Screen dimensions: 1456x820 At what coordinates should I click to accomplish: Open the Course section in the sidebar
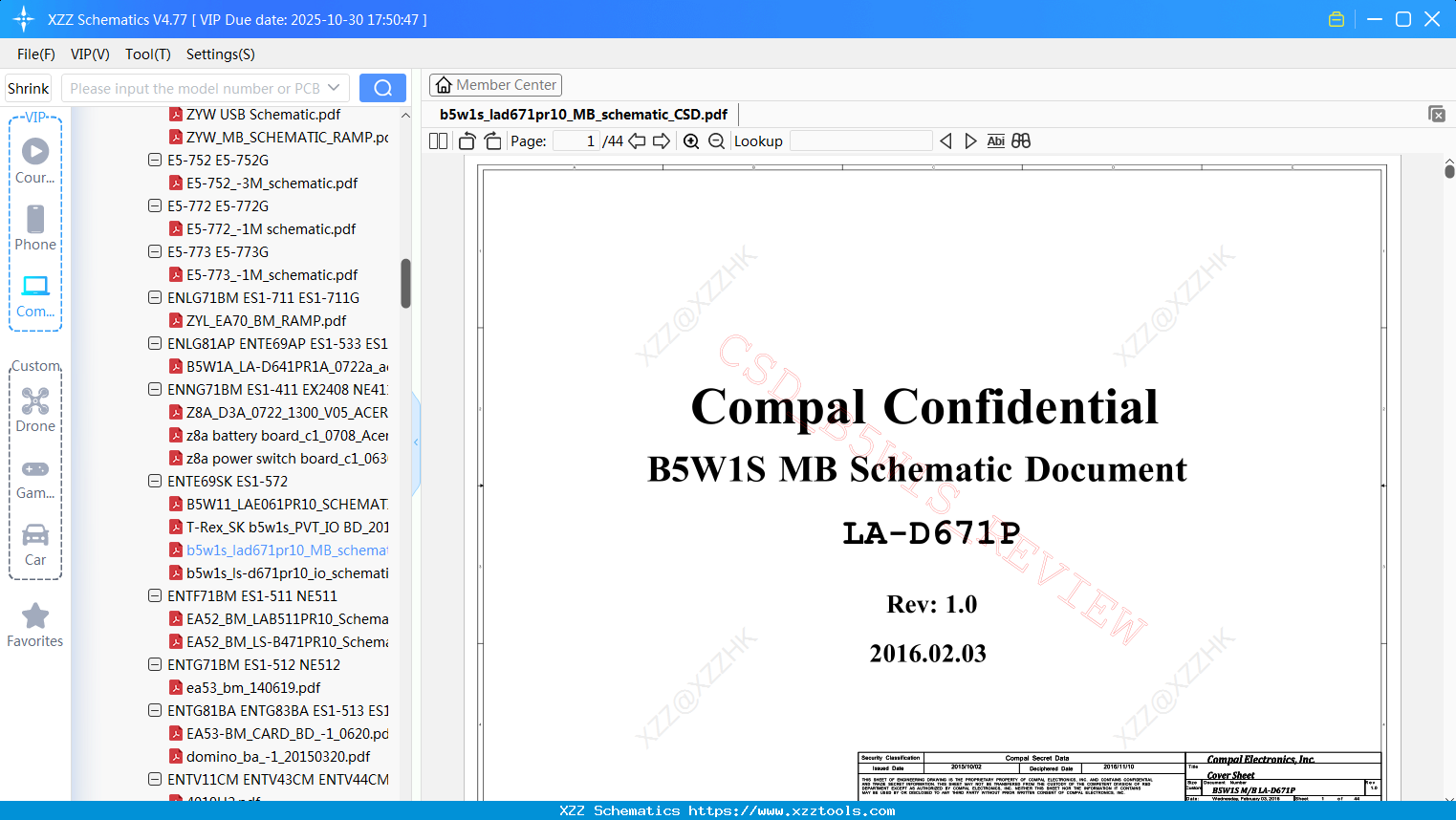click(35, 161)
